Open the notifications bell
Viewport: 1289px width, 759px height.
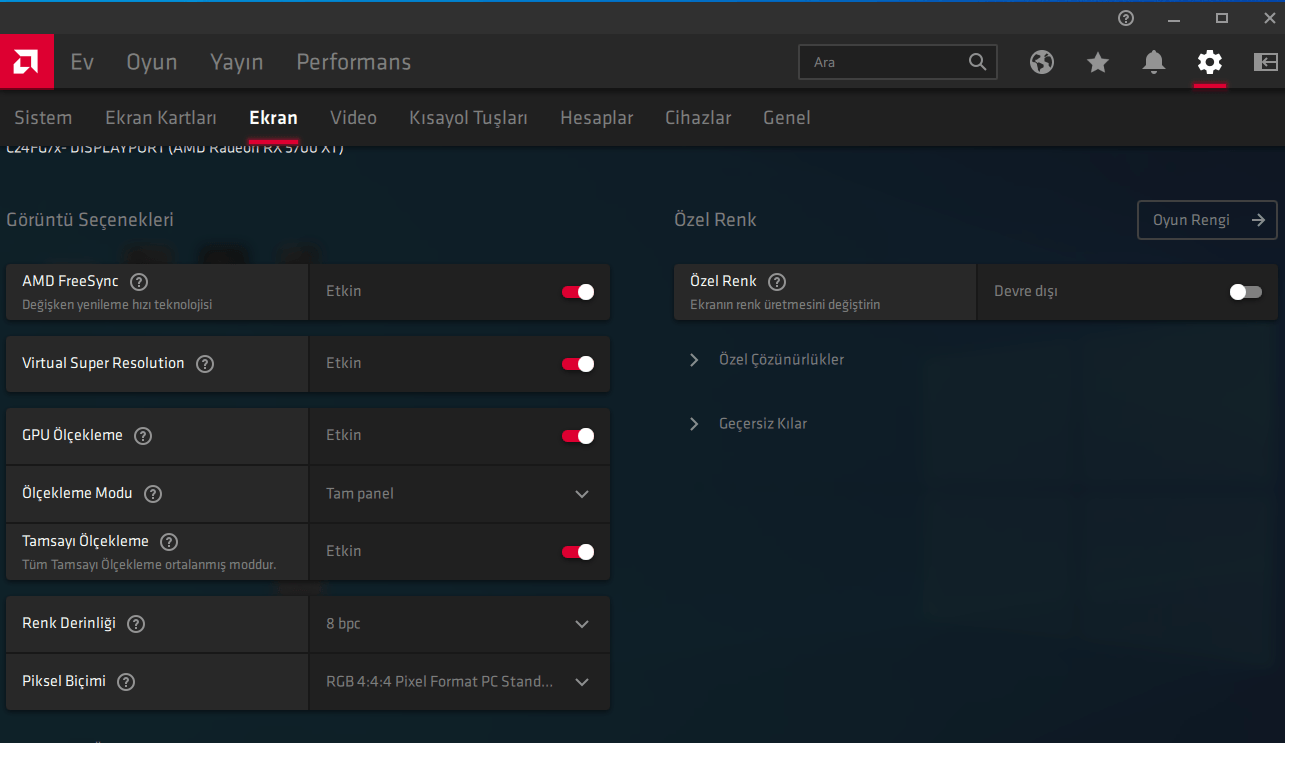coord(1154,62)
